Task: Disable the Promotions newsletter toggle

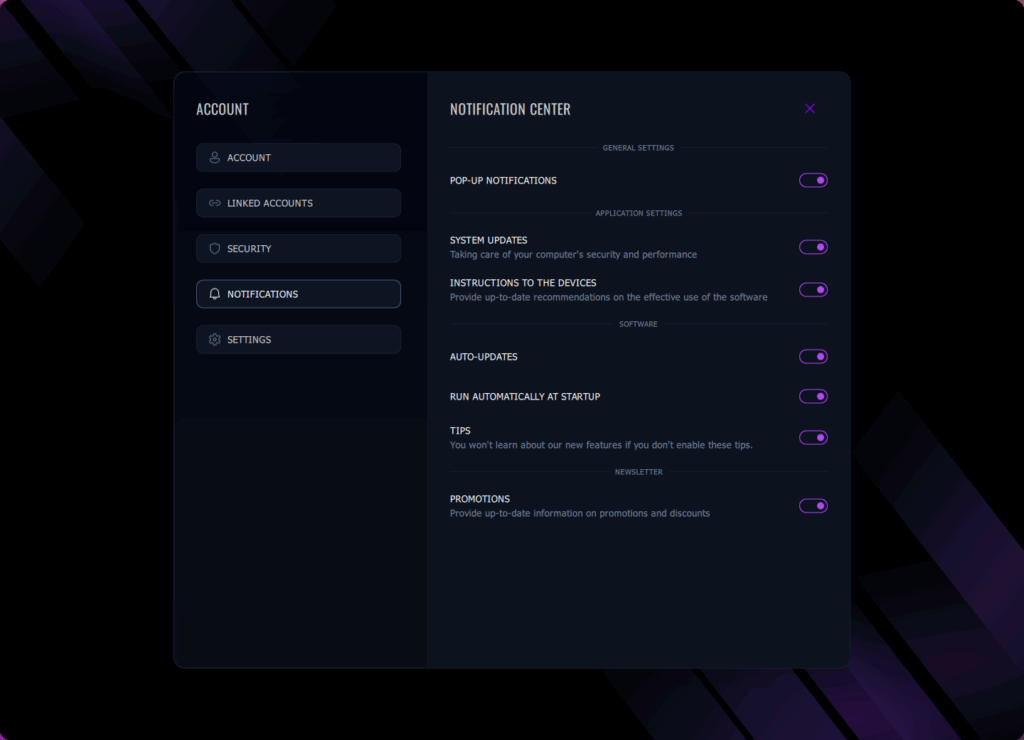Action: 813,506
